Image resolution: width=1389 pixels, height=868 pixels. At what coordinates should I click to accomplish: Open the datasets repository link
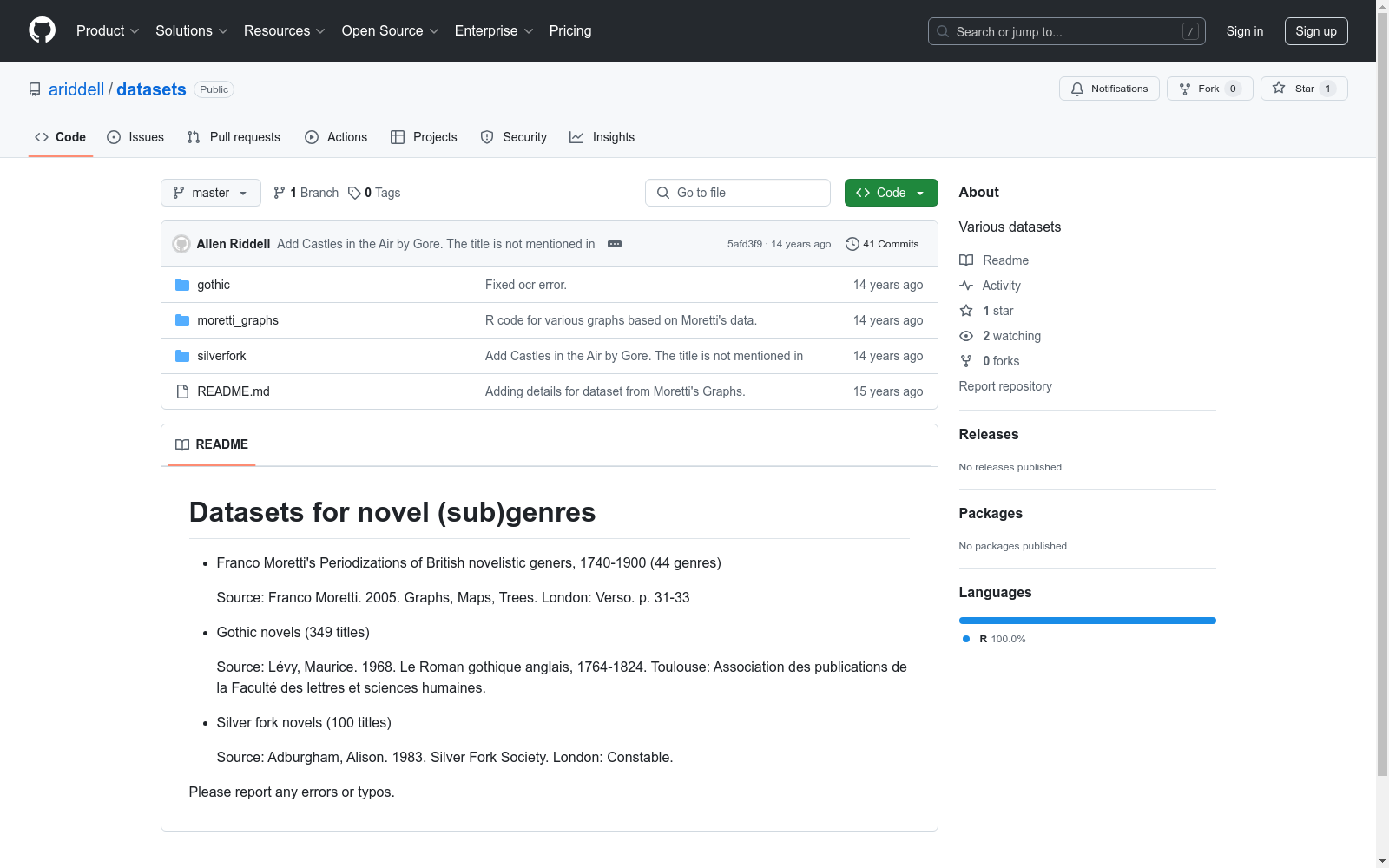(151, 89)
